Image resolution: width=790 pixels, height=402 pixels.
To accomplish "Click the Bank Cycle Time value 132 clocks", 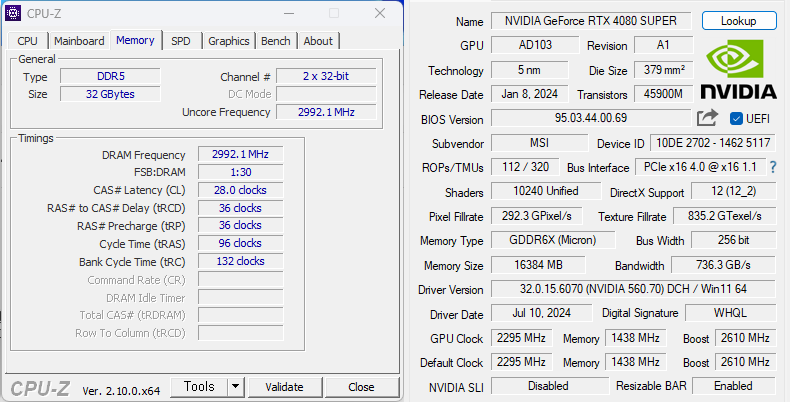I will click(240, 261).
